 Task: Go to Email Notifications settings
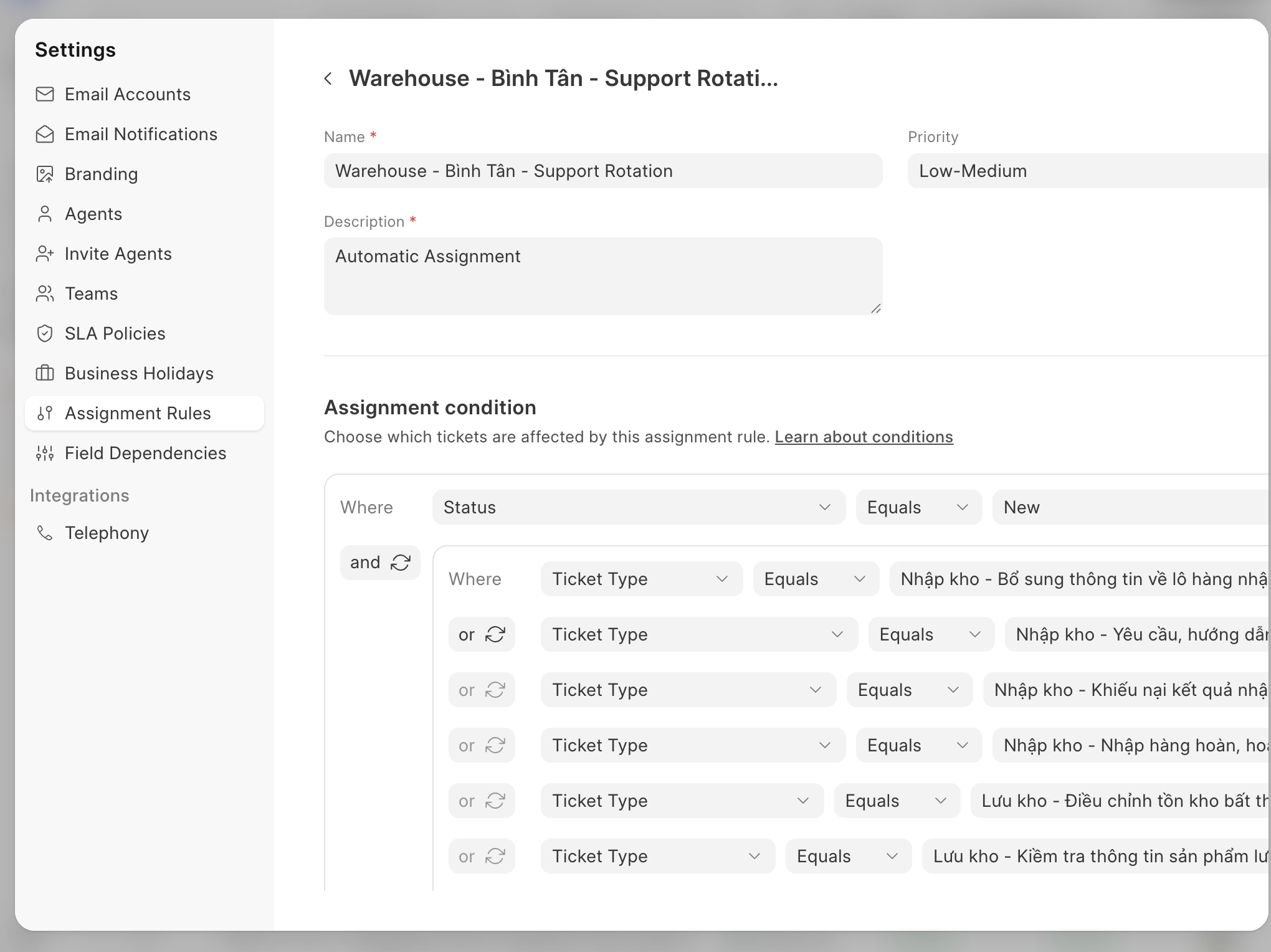pos(141,134)
